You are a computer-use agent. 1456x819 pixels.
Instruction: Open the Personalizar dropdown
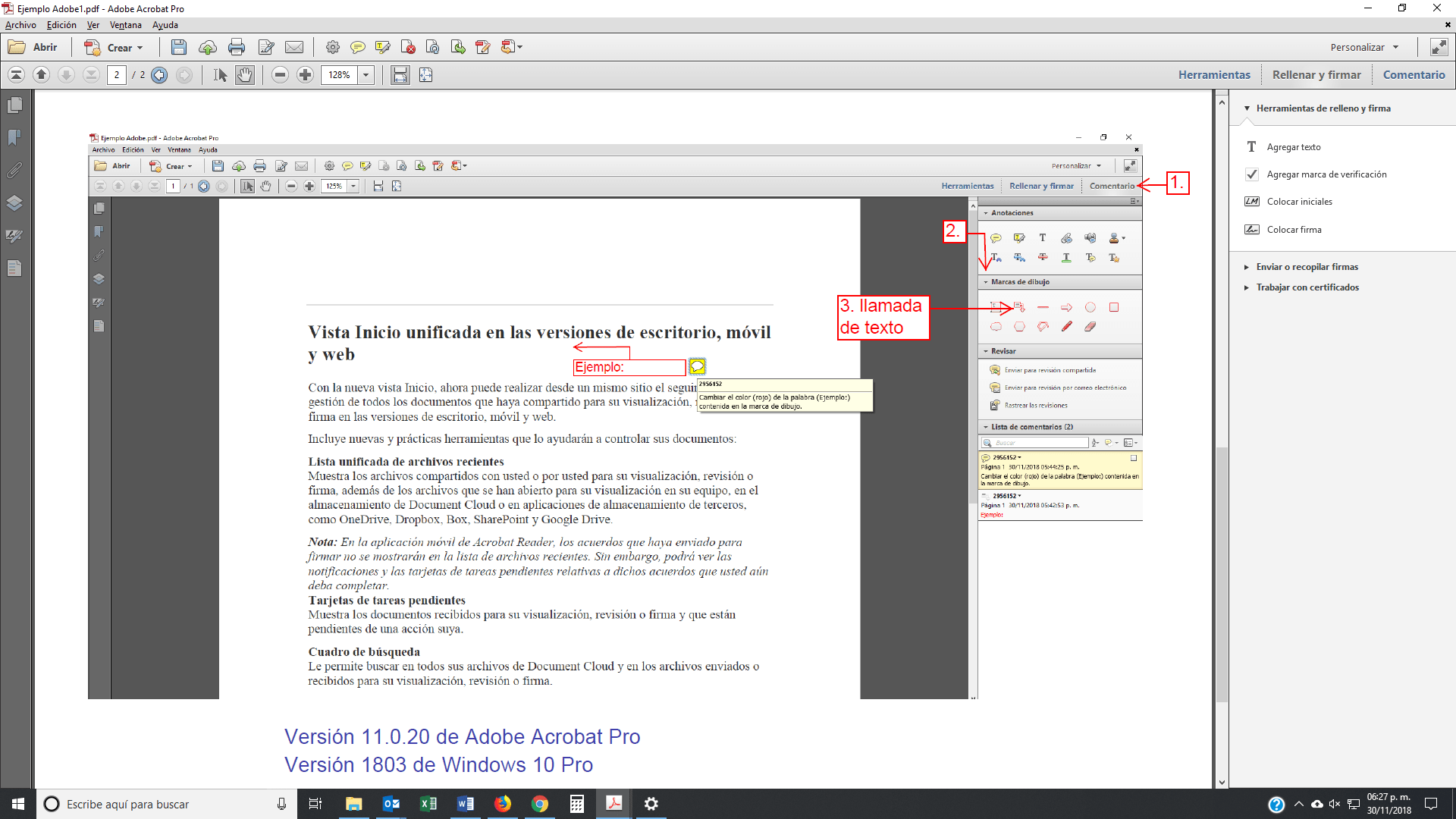[x=1364, y=47]
